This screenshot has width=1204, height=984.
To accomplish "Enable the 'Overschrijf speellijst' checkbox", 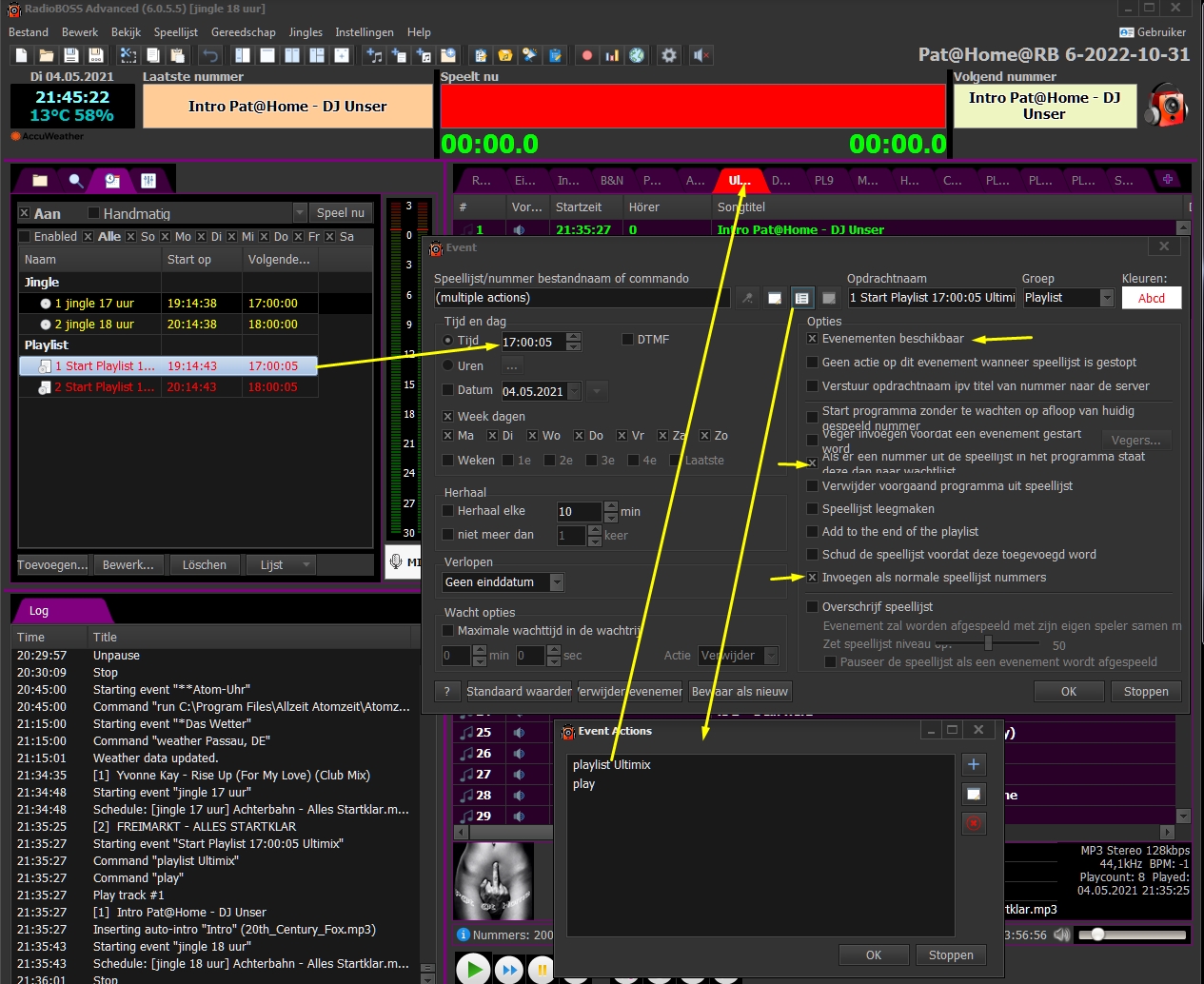I will [812, 607].
